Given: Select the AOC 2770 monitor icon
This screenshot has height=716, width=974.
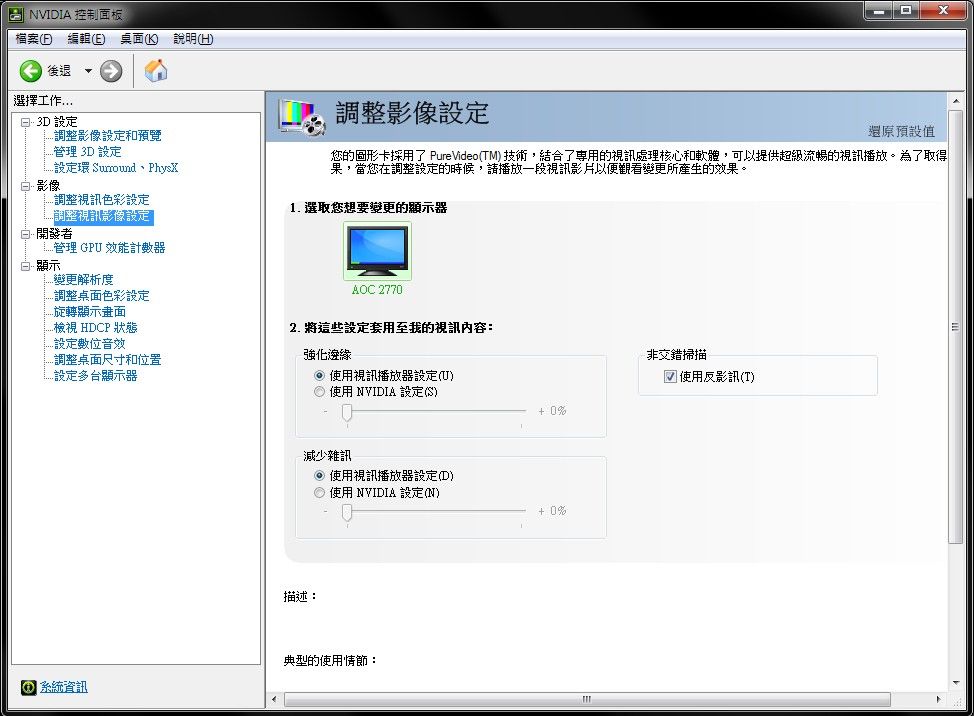Looking at the screenshot, I should (x=377, y=251).
